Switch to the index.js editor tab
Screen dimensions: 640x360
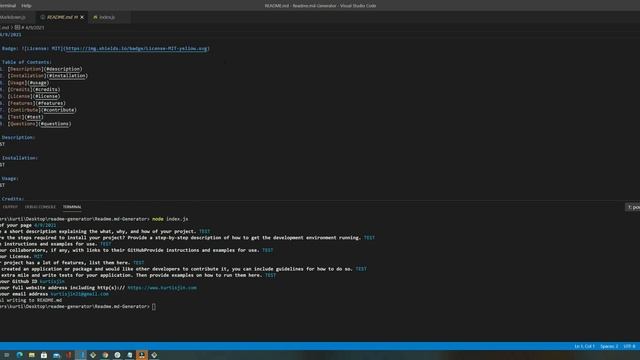(x=107, y=17)
